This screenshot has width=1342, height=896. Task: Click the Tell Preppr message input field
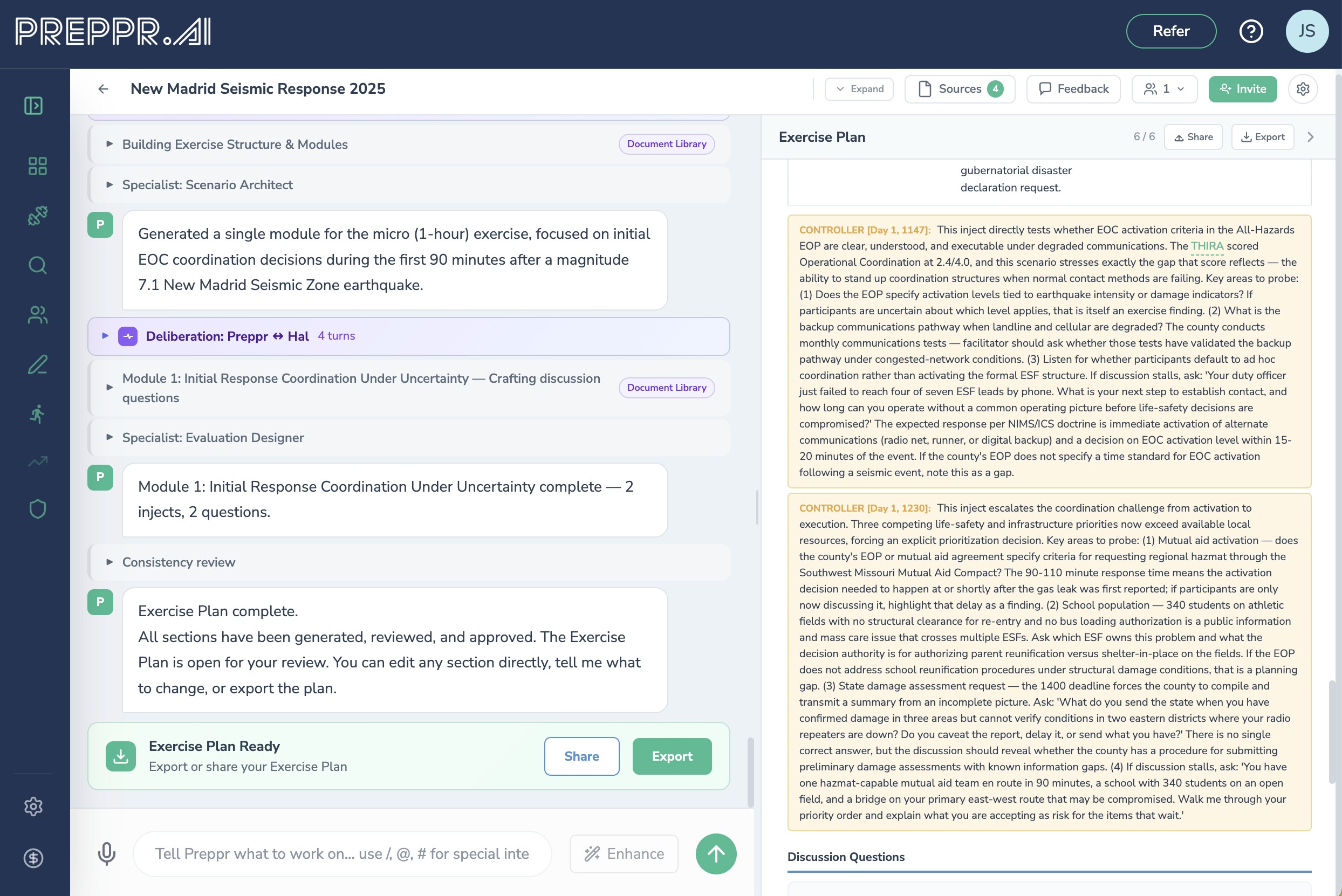(342, 854)
